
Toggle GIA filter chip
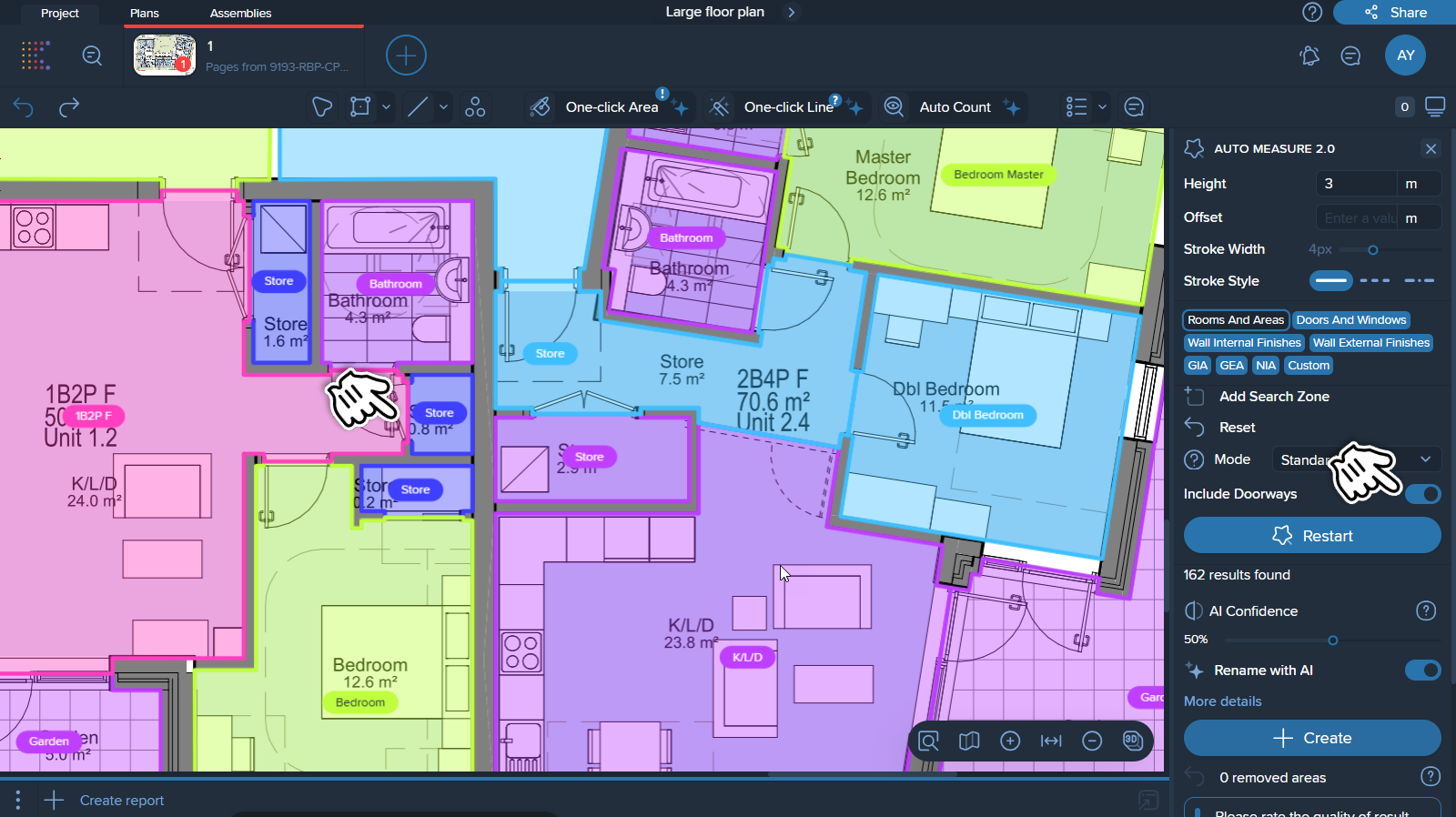click(x=1198, y=365)
